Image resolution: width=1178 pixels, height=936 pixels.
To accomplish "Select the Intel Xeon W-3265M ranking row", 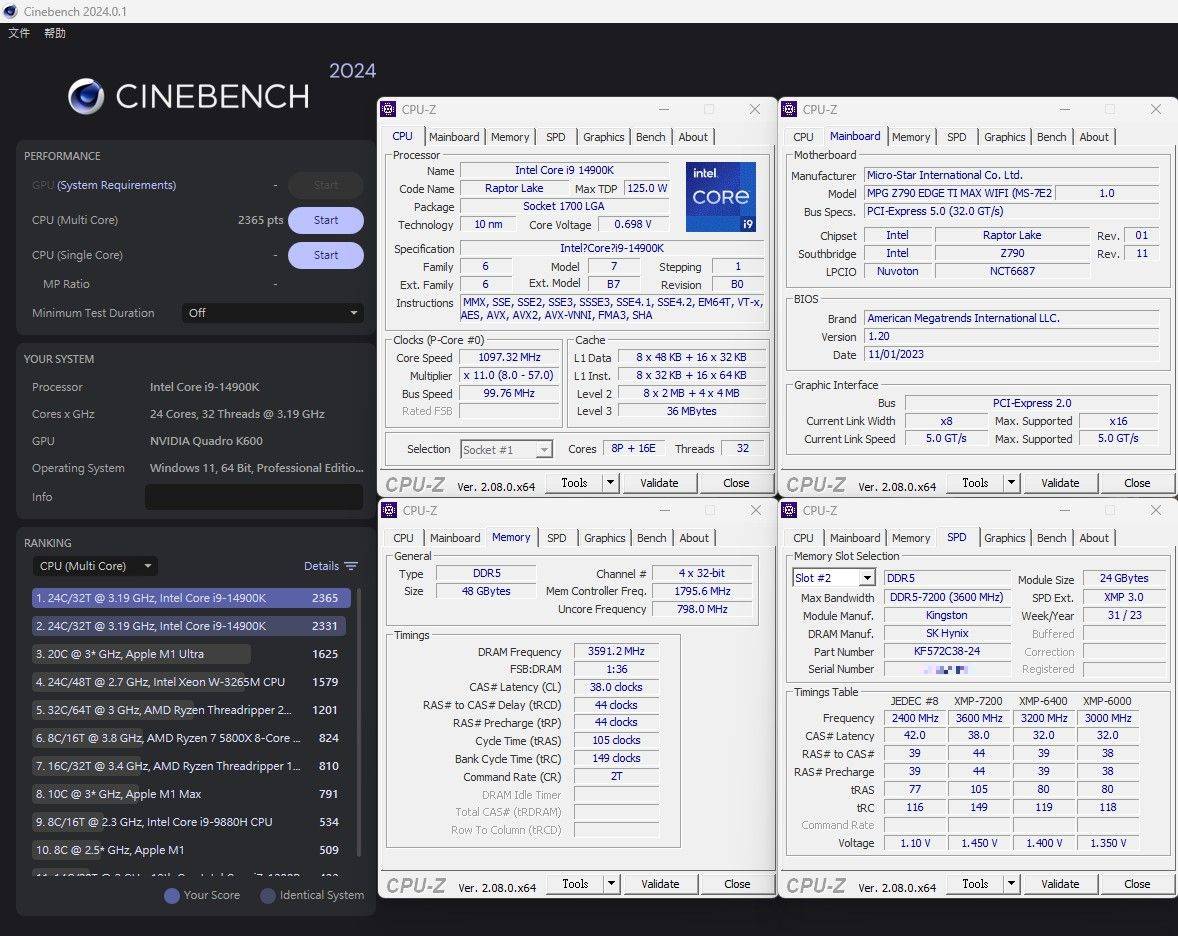I will tap(189, 682).
